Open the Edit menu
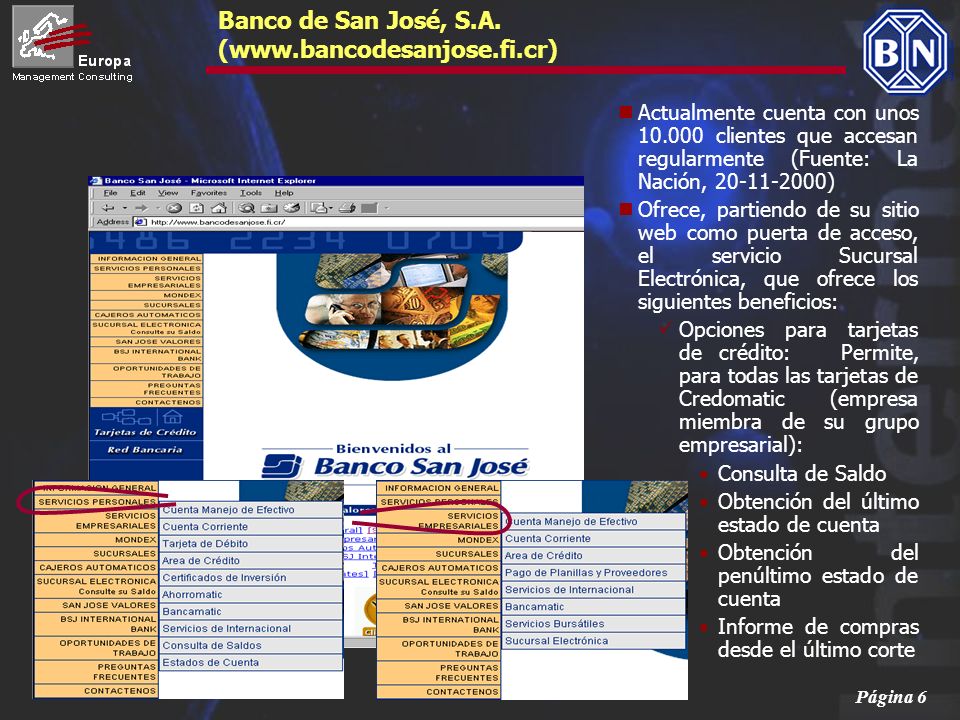This screenshot has height=720, width=960. click(138, 193)
